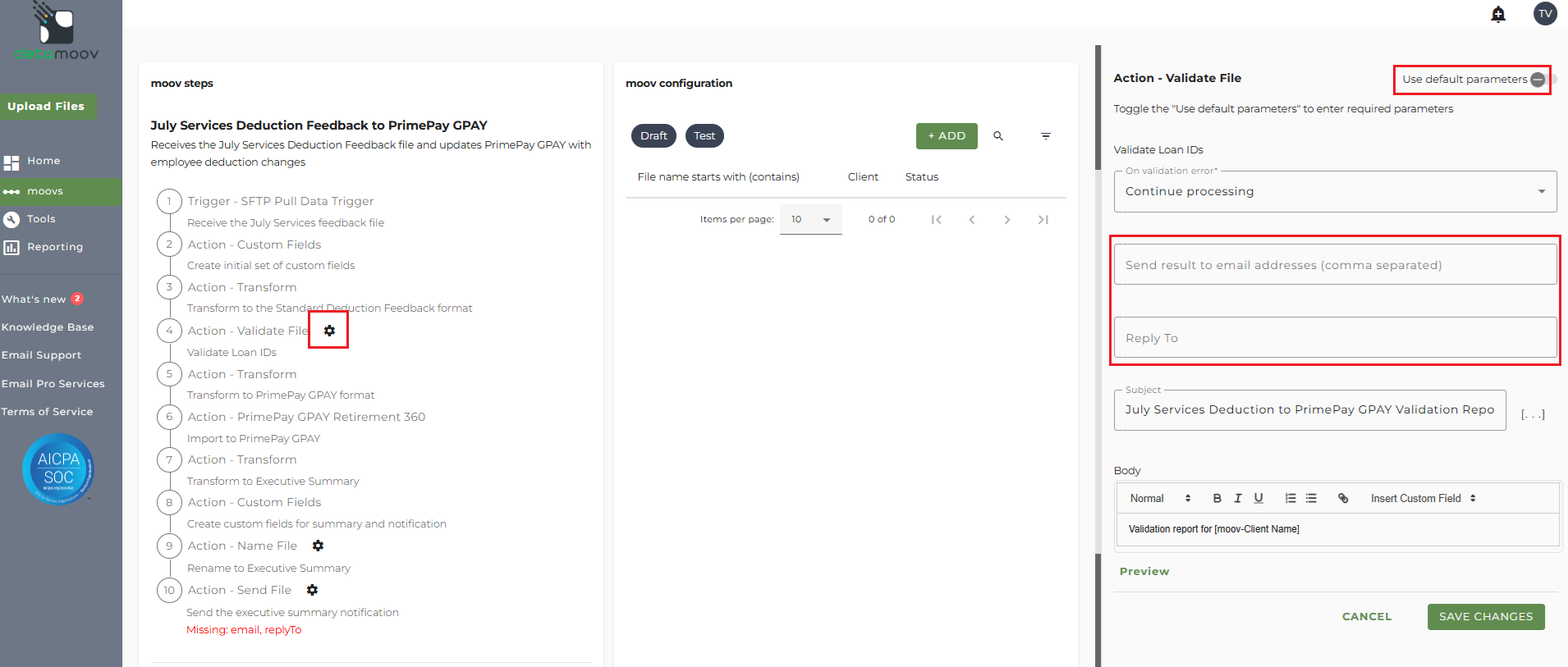Open Normal text style dropdown
This screenshot has height=667, width=1568.
[1160, 498]
